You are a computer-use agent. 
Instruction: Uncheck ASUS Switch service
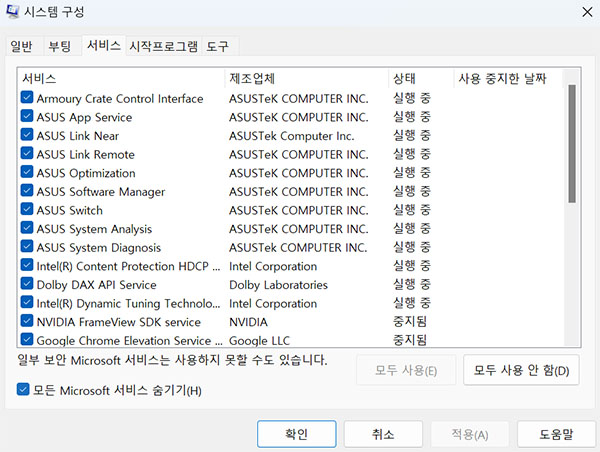pyautogui.click(x=27, y=209)
